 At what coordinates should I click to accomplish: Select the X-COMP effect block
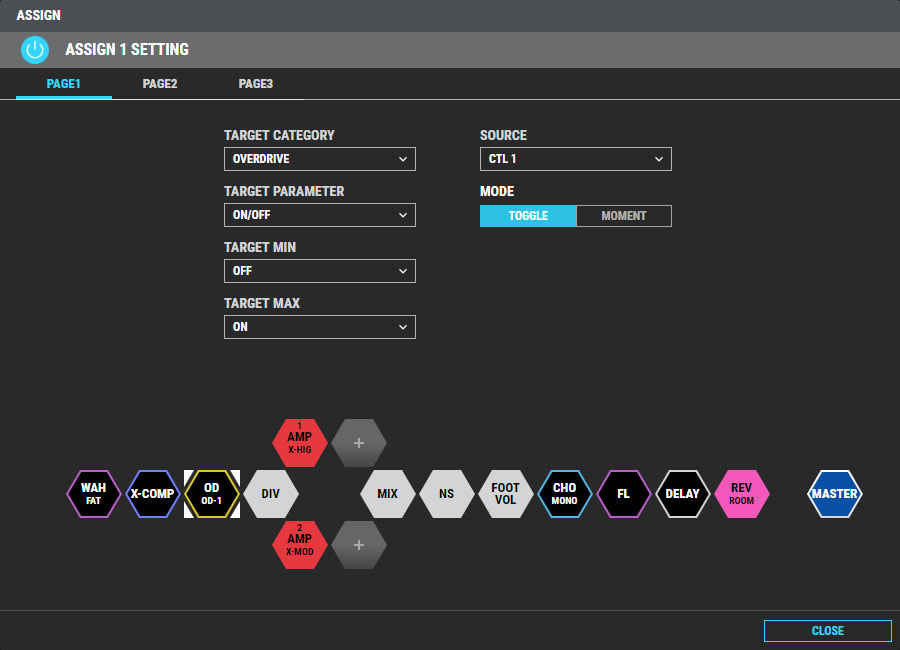tap(153, 494)
